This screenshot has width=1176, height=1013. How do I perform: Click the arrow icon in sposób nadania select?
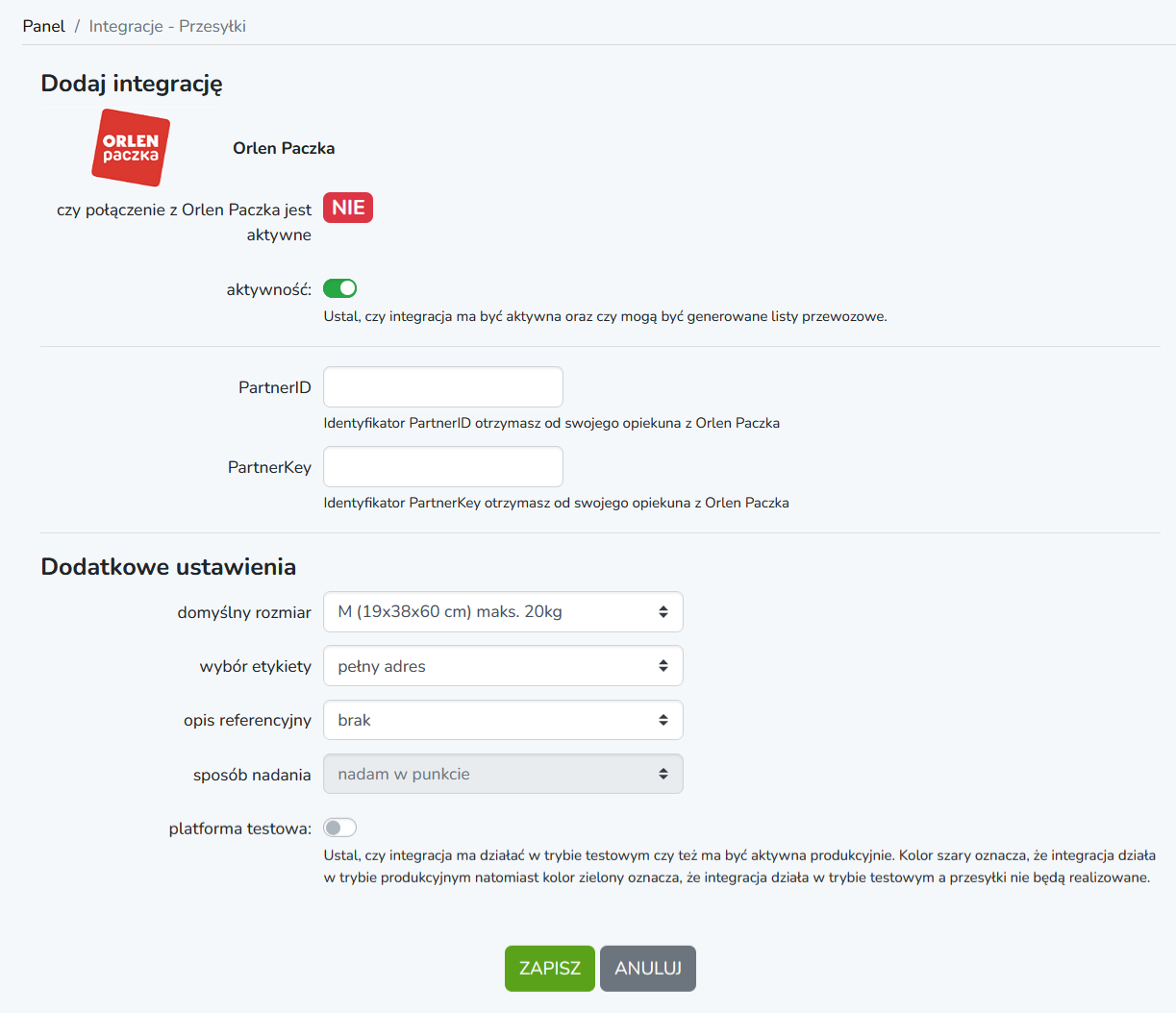click(x=663, y=775)
